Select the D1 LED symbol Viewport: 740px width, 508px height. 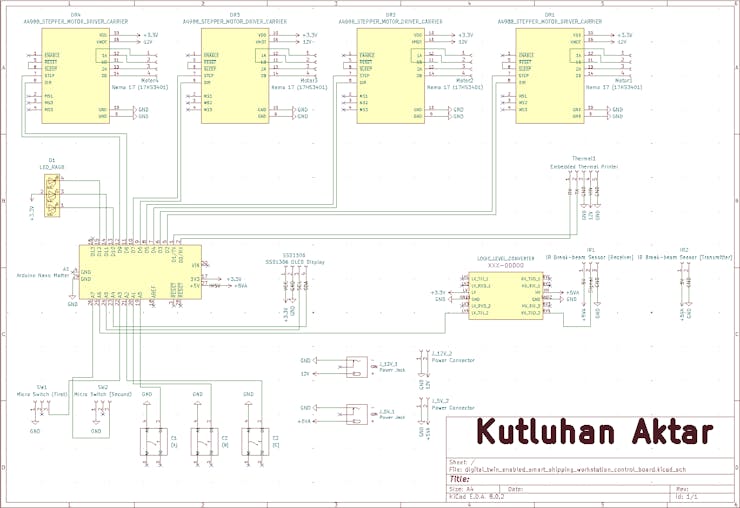coord(52,195)
